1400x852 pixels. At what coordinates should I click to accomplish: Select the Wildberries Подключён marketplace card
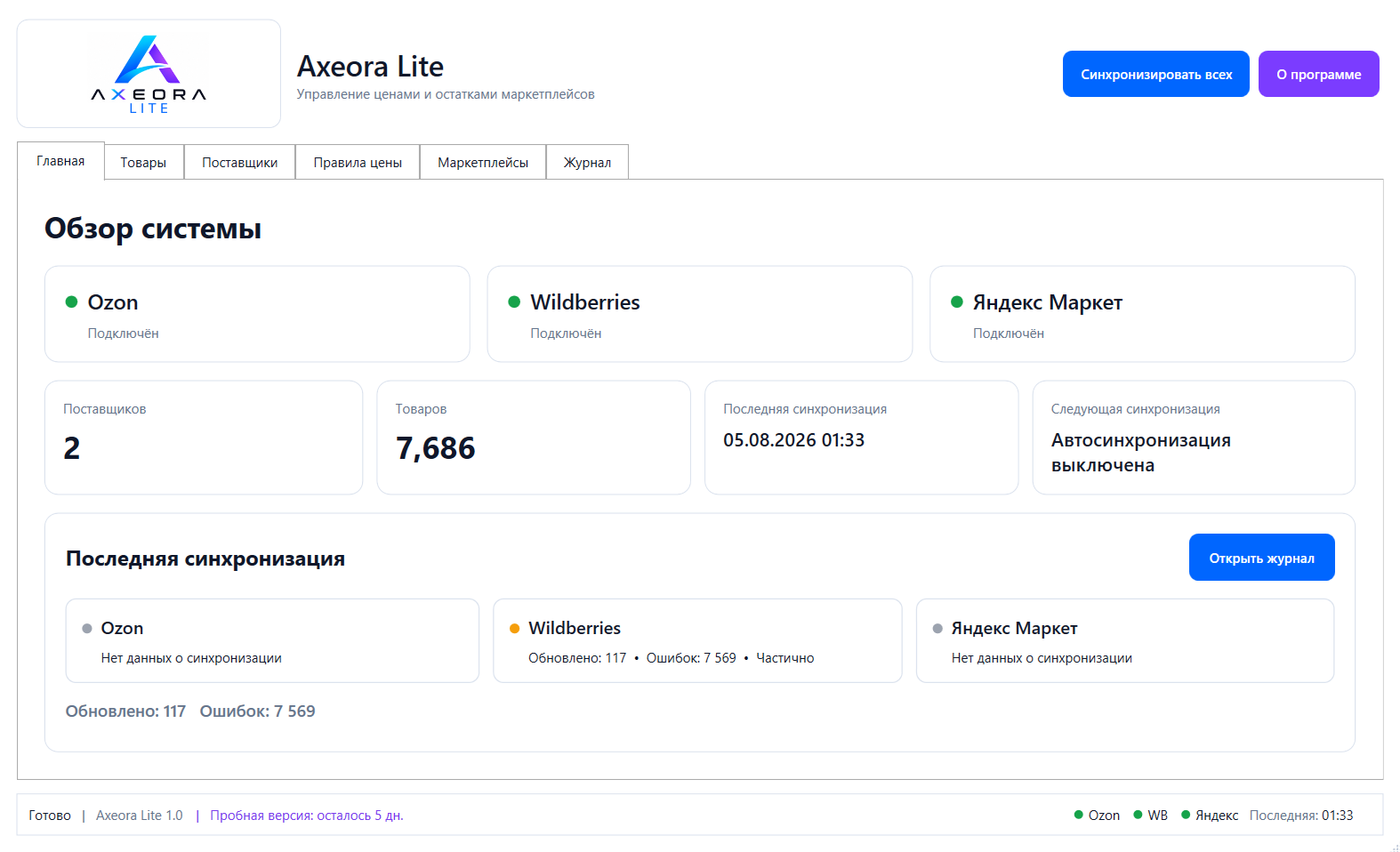[x=700, y=314]
